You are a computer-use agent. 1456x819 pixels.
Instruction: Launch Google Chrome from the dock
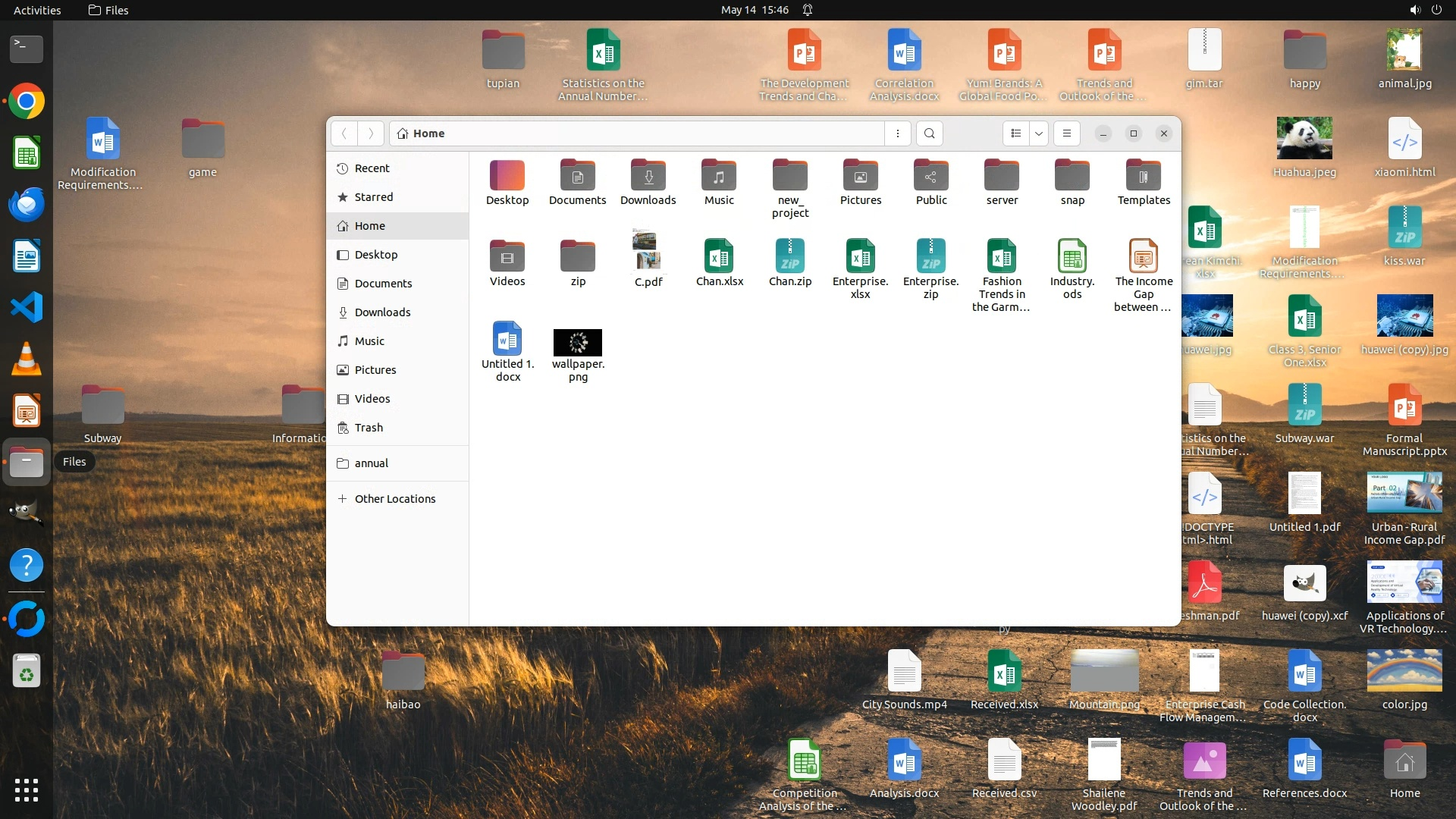tap(27, 102)
